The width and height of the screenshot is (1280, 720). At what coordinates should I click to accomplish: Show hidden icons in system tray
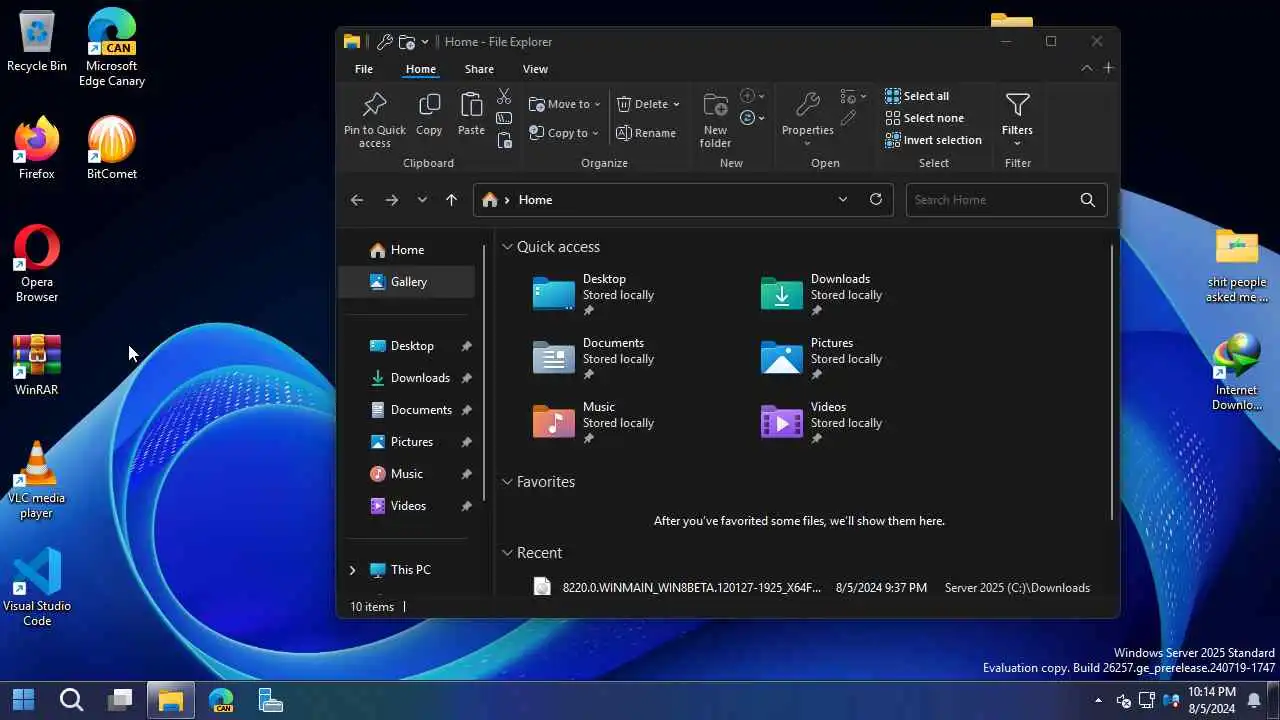(1099, 700)
